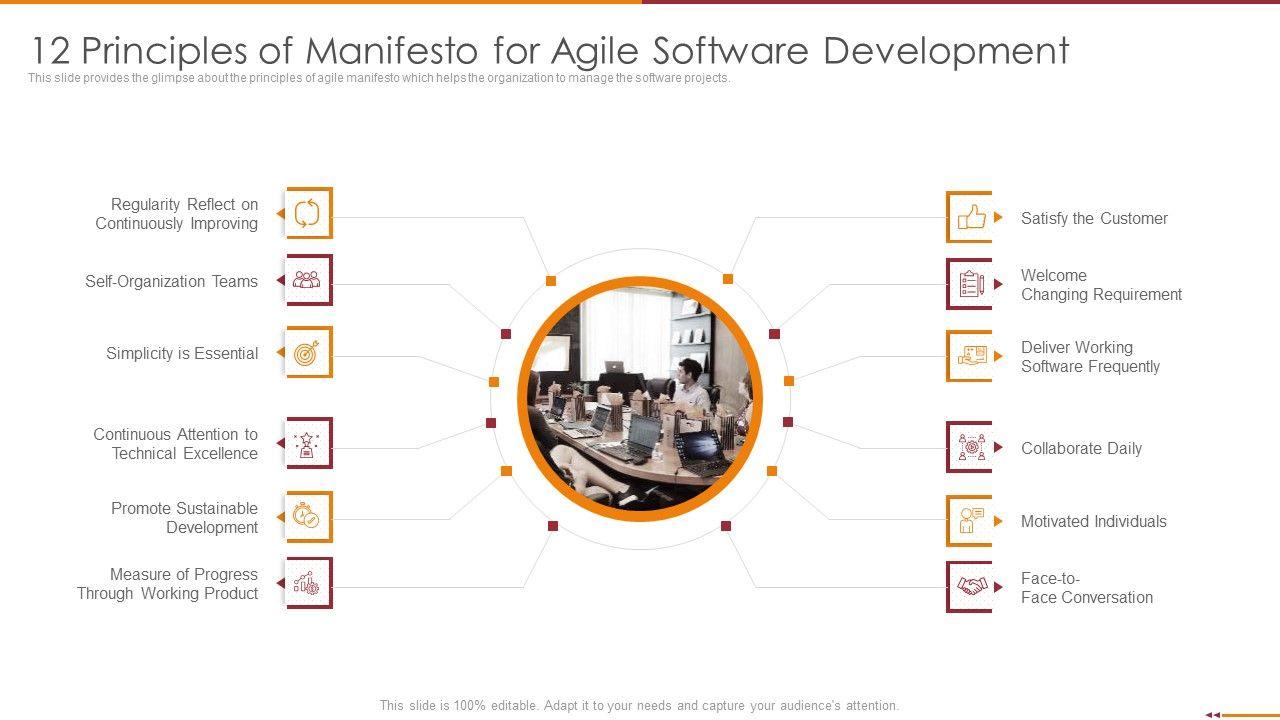This screenshot has height=720, width=1280.
Task: Select the subtitle about agile manifesto principles
Action: 380,78
